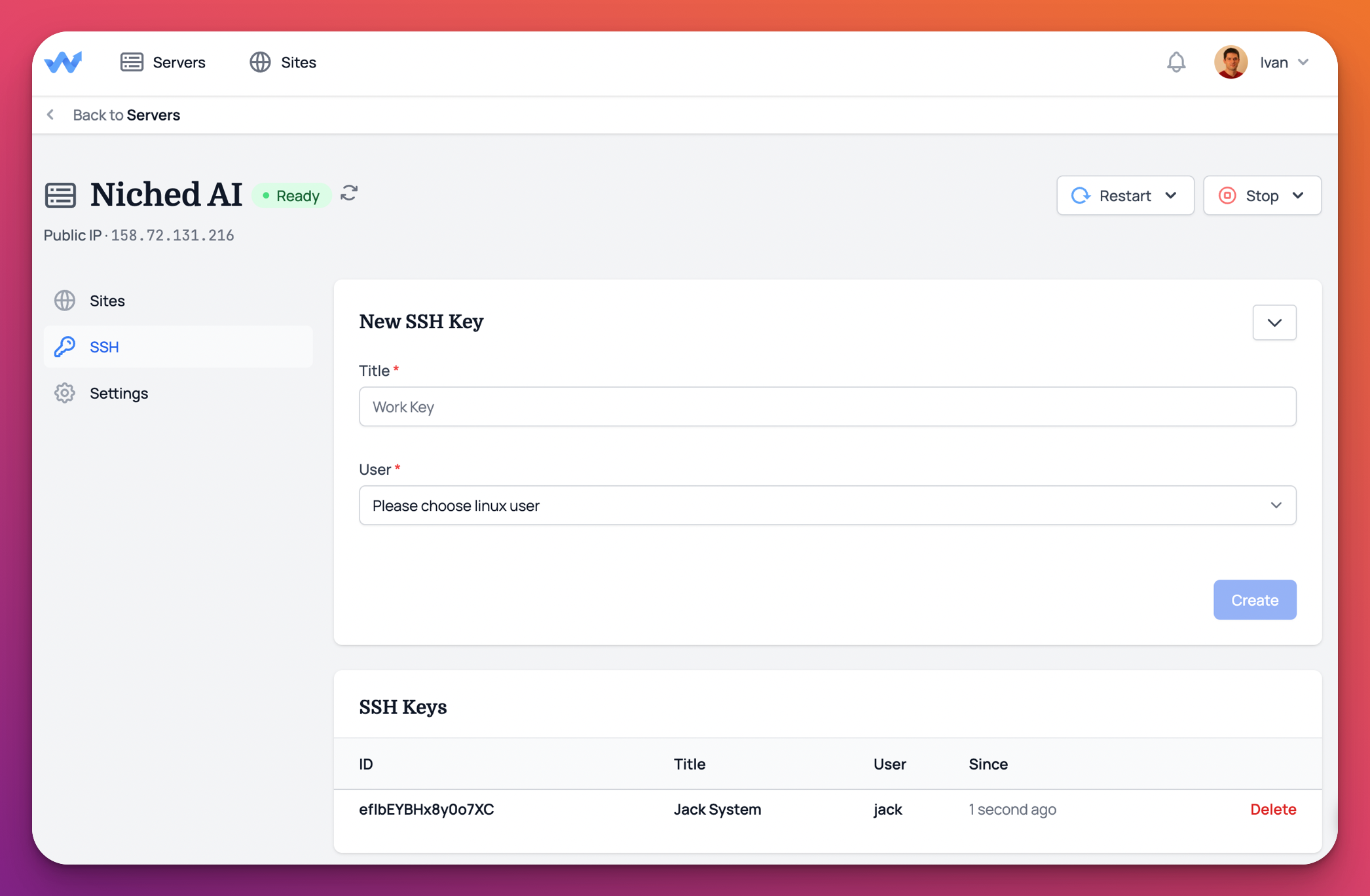
Task: Click the Since column header
Action: click(x=988, y=764)
